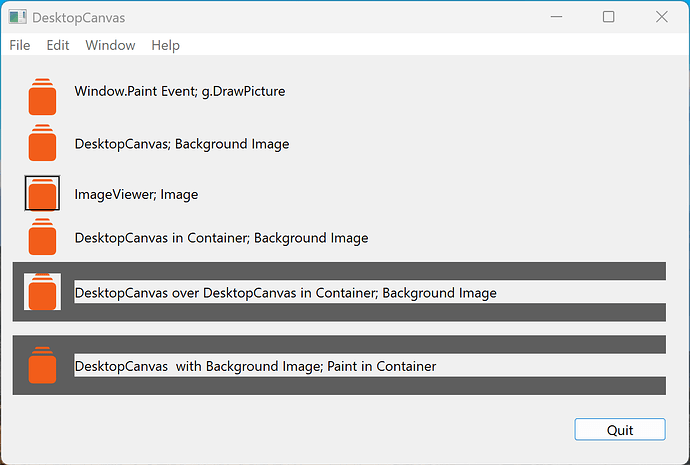Click label 'DesktopCanvas with Background Image; Paint in Container'
The image size is (690, 465).
(x=255, y=366)
